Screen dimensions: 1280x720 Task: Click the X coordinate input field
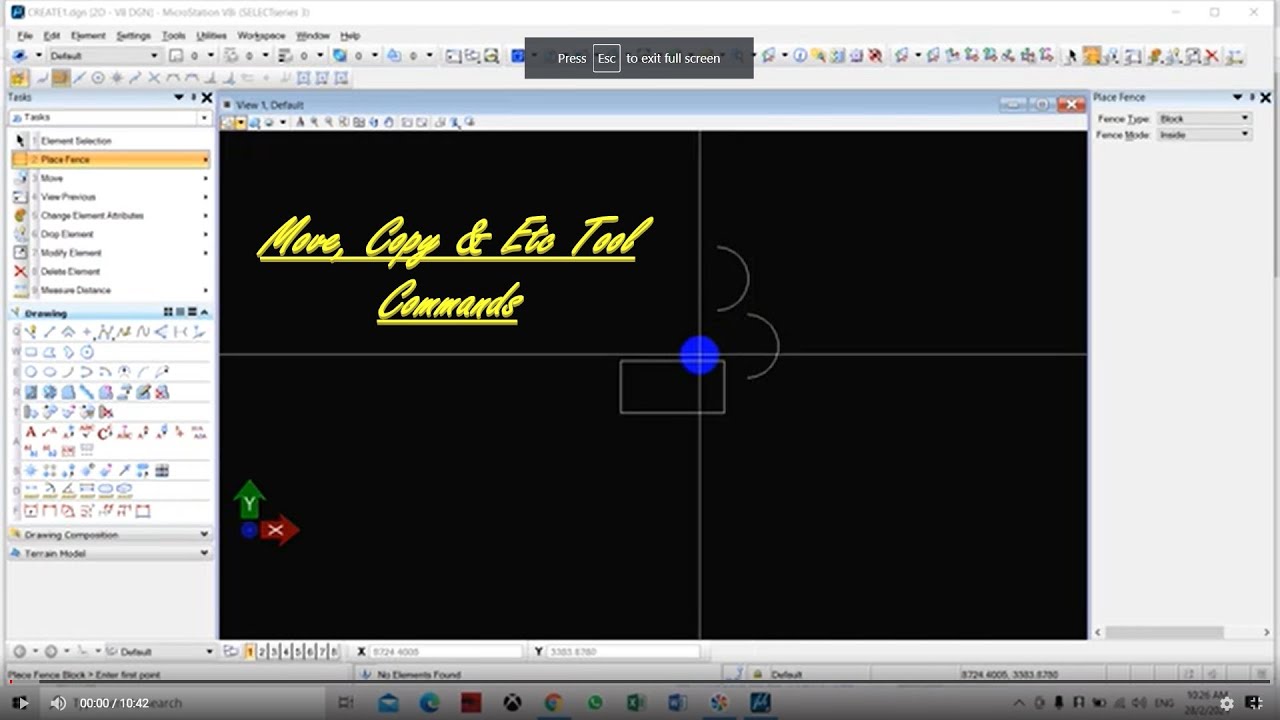coord(446,652)
